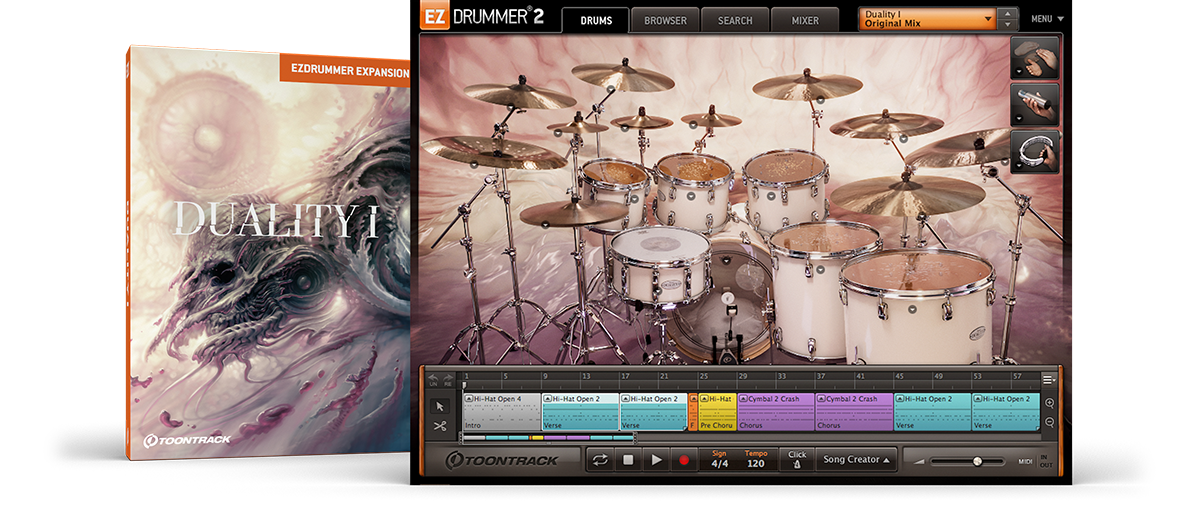Open the Song Creator panel
Screen dimensions: 1200x517
click(x=856, y=460)
